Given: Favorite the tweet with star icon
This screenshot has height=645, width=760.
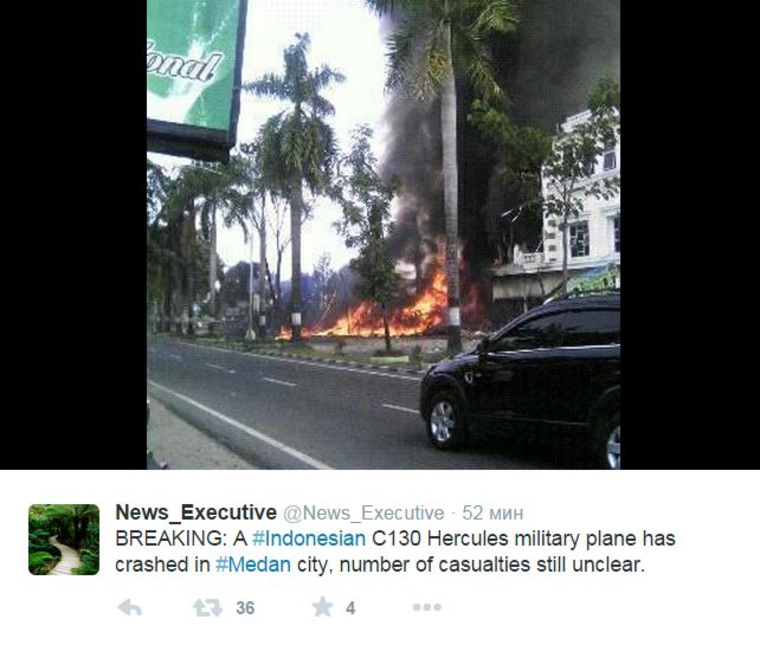Looking at the screenshot, I should coord(322,607).
